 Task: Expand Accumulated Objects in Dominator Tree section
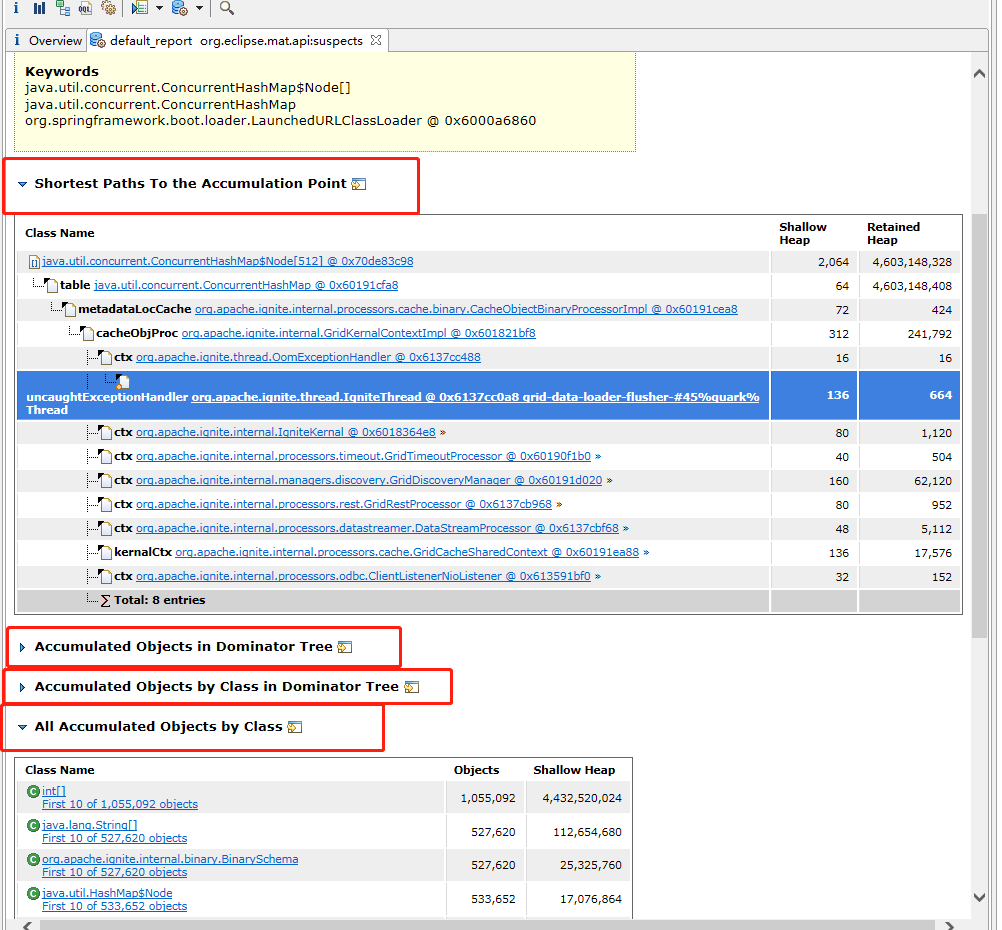click(x=22, y=647)
